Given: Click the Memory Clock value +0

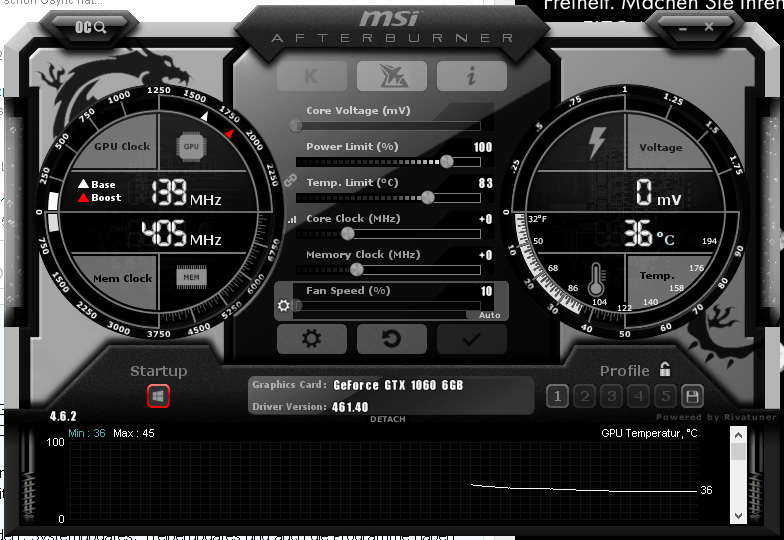Looking at the screenshot, I should [x=486, y=255].
